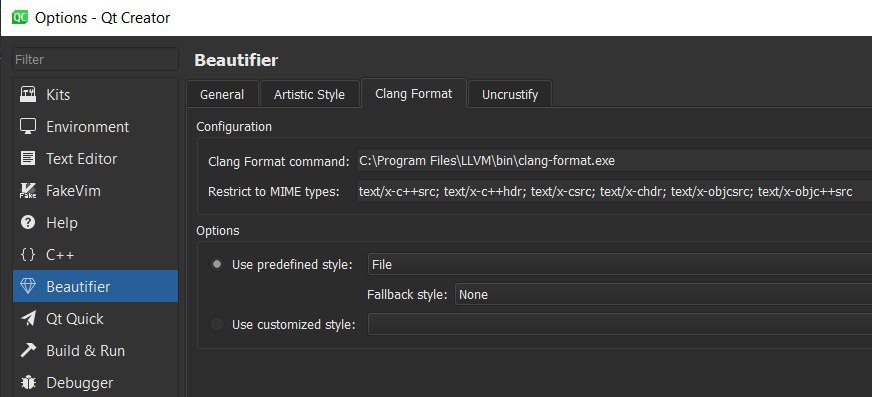Click the Fallback style label
Screen dimensions: 872x397
[x=407, y=295]
